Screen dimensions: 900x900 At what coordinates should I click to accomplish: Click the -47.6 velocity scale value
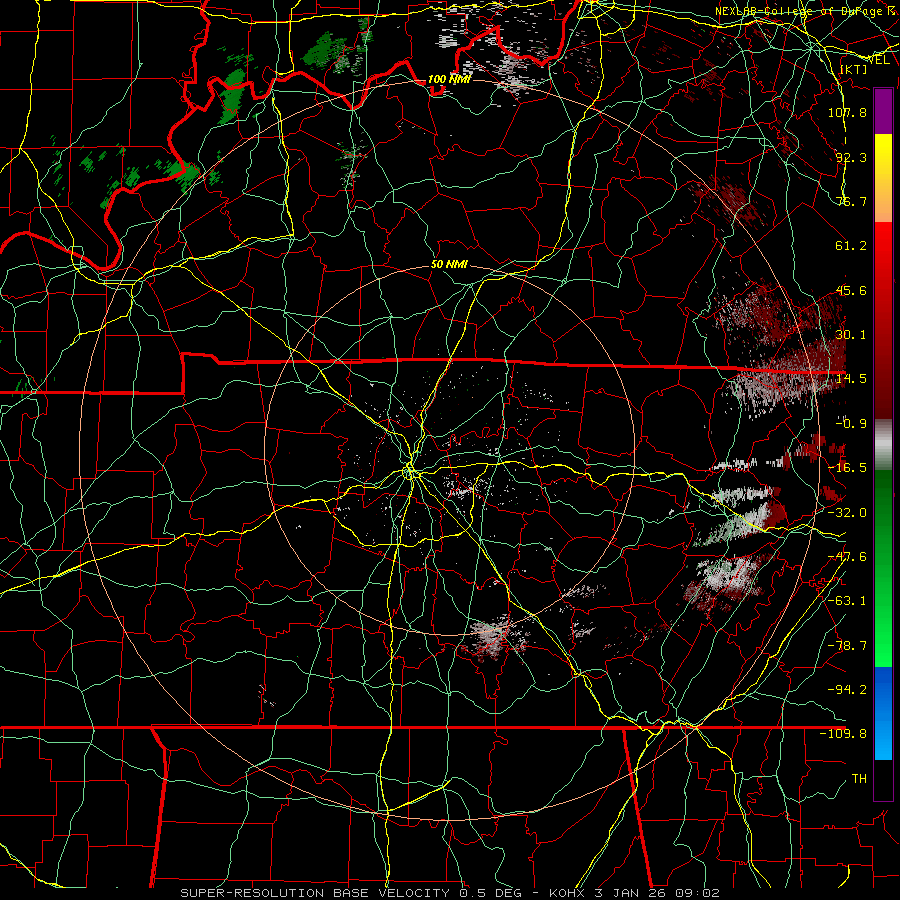click(847, 557)
